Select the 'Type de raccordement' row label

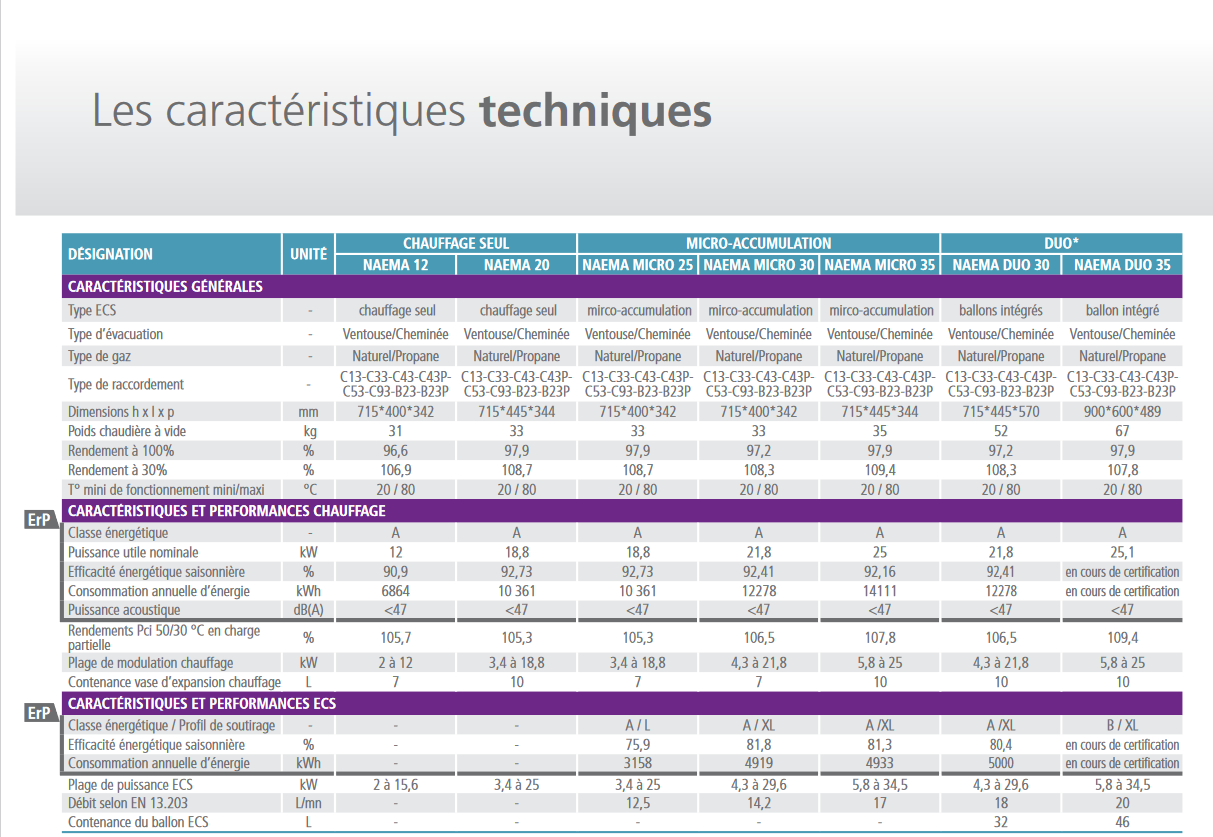pyautogui.click(x=126, y=384)
